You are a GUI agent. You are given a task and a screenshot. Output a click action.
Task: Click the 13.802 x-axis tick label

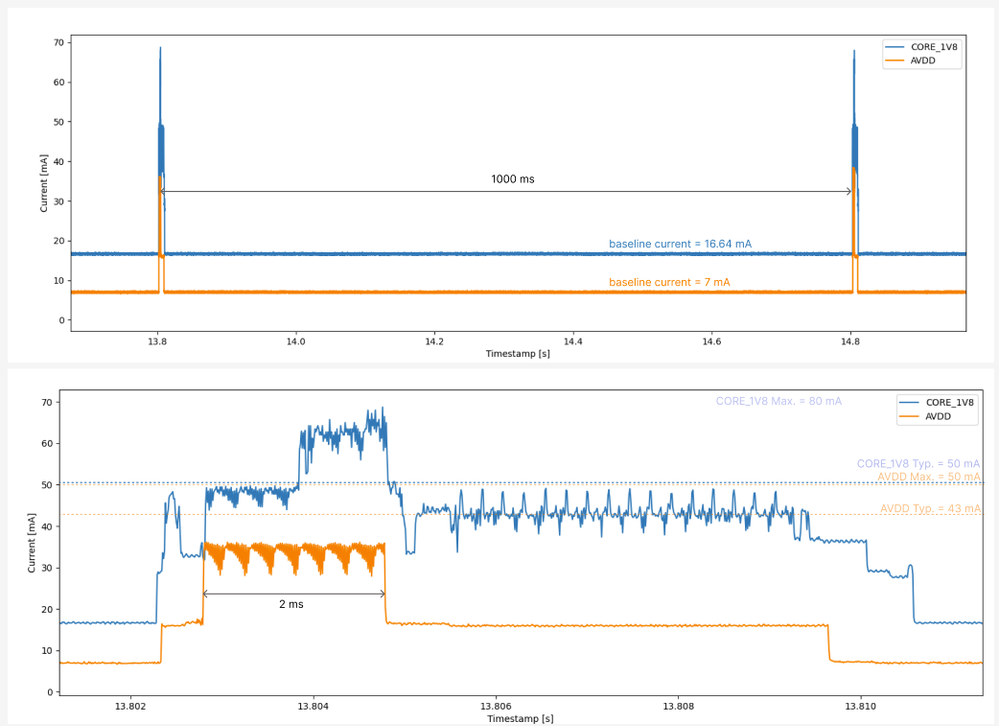130,706
